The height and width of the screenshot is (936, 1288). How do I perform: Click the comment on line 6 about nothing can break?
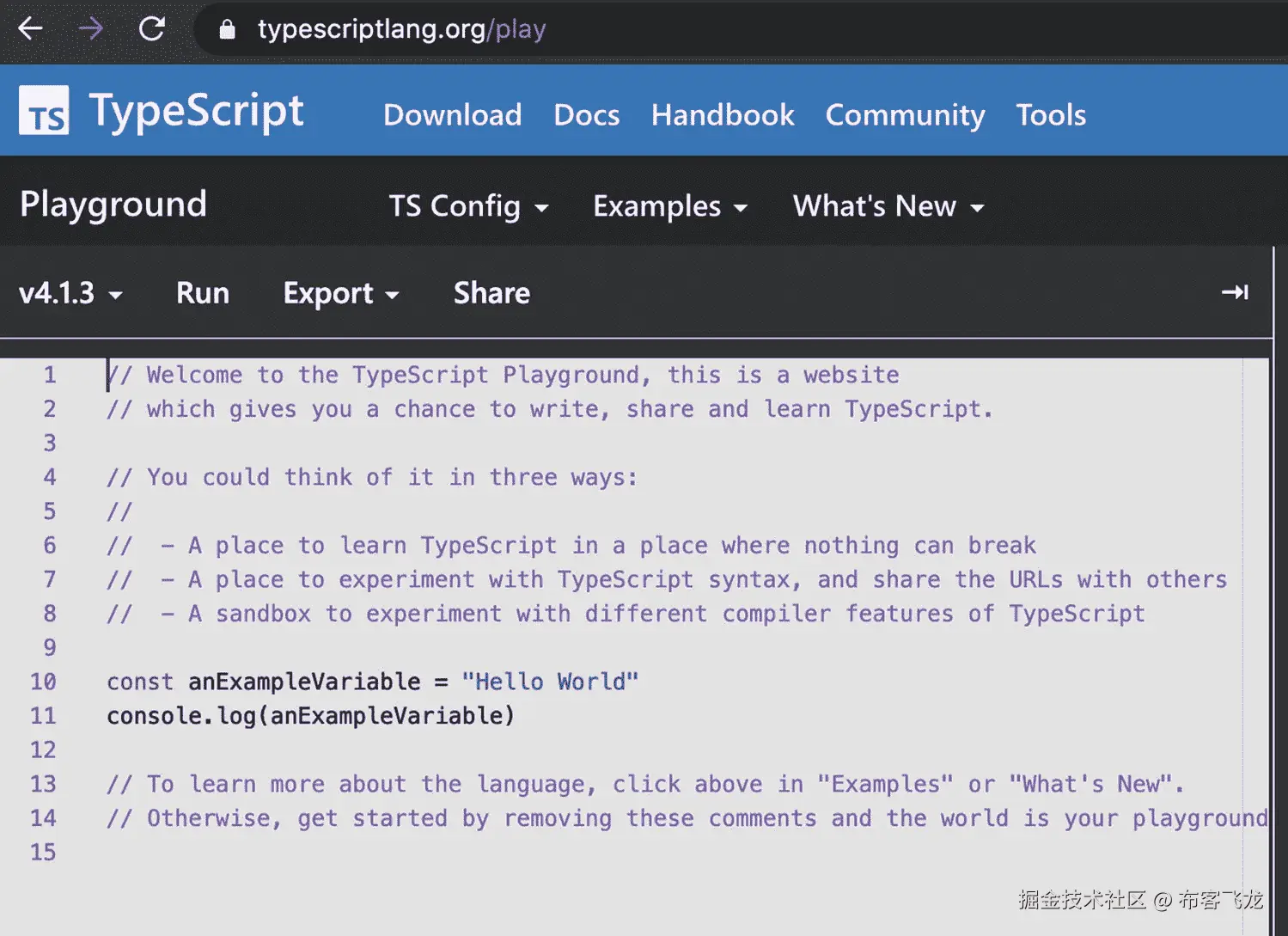(x=571, y=546)
